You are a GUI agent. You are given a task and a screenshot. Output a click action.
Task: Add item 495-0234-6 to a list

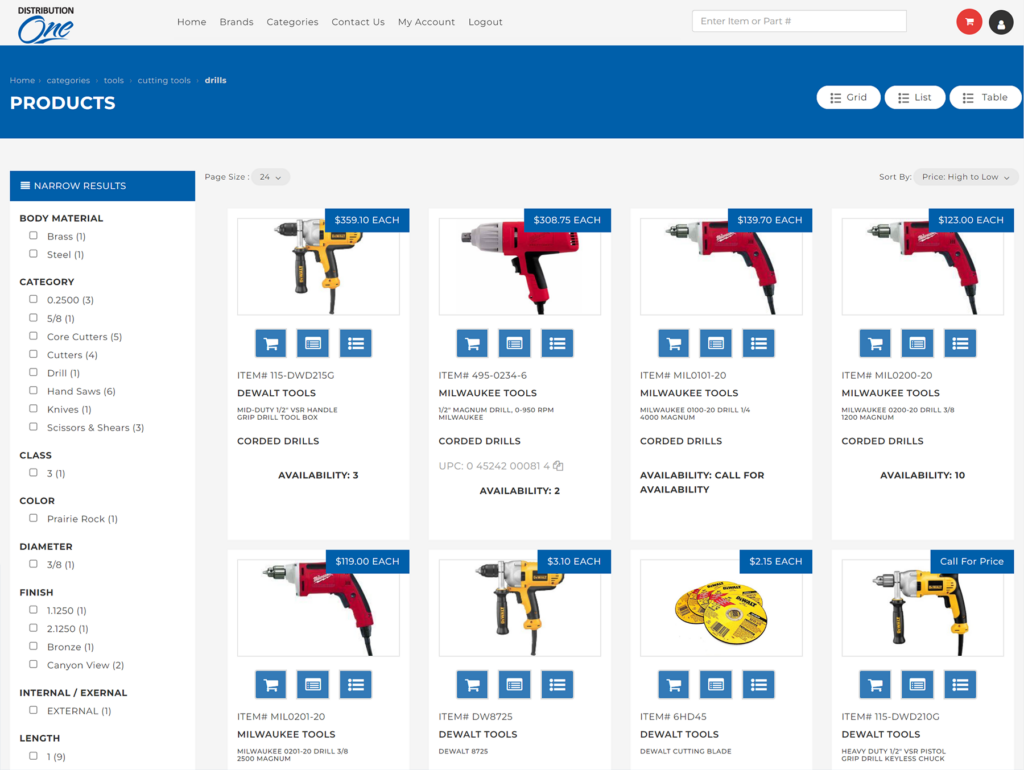pos(557,343)
